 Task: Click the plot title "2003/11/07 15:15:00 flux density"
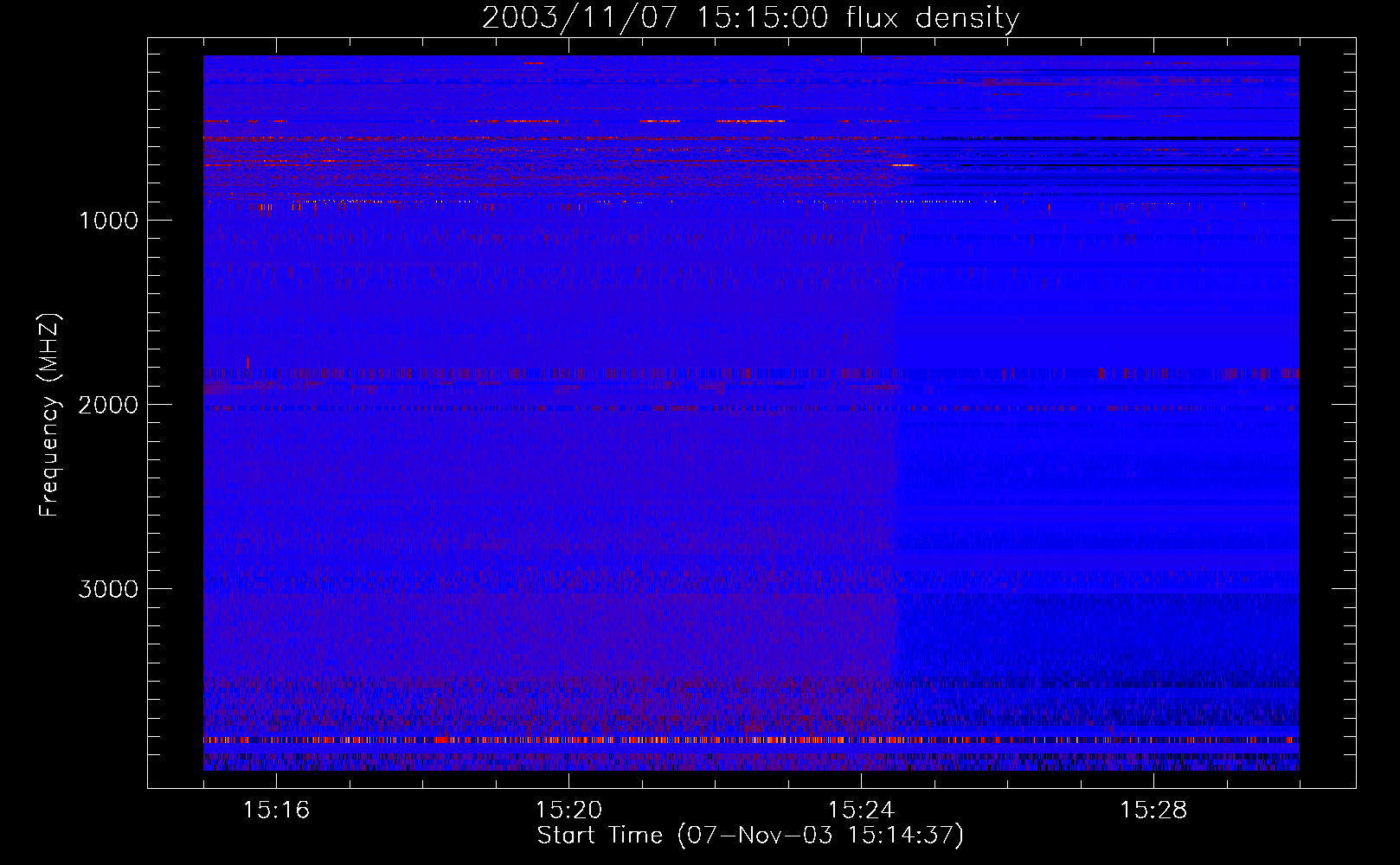tap(750, 18)
